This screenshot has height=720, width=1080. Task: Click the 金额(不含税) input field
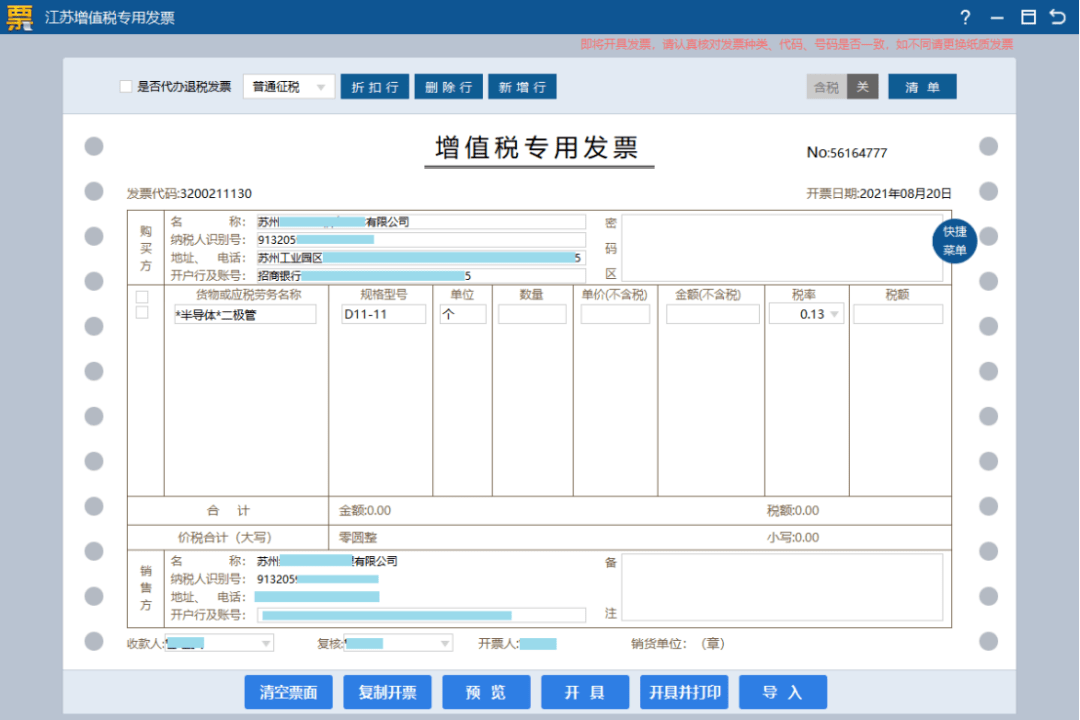tap(713, 314)
